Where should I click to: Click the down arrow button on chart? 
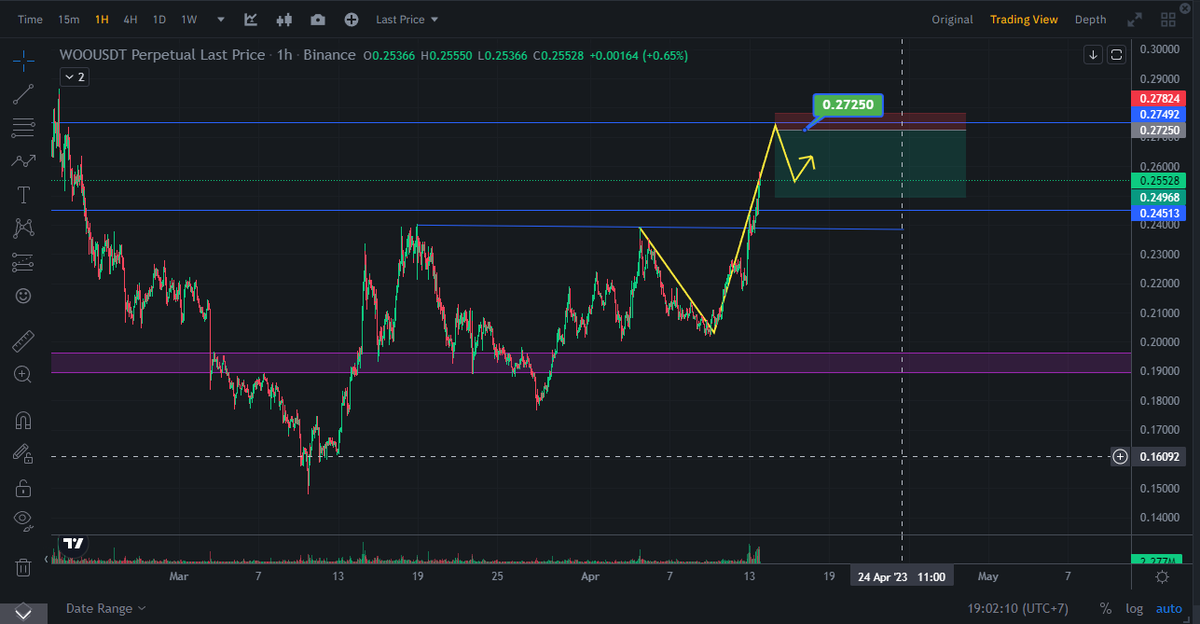click(1094, 54)
